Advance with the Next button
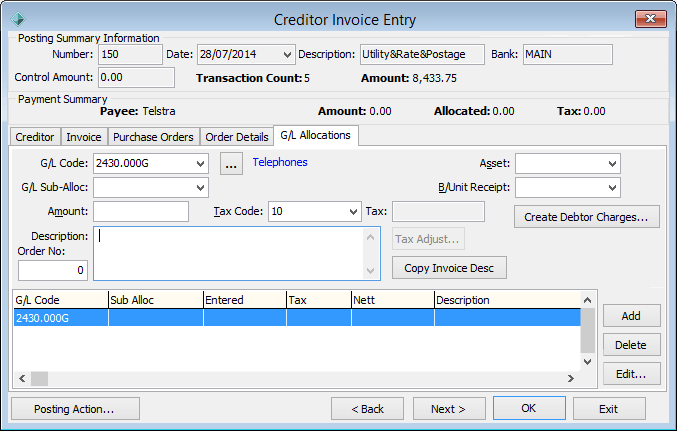Screen dimensions: 677x431 coord(449,409)
